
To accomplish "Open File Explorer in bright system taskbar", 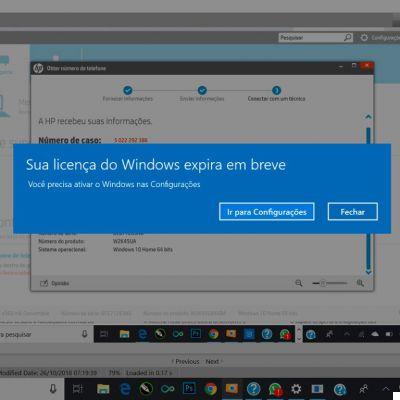I will tap(103, 389).
